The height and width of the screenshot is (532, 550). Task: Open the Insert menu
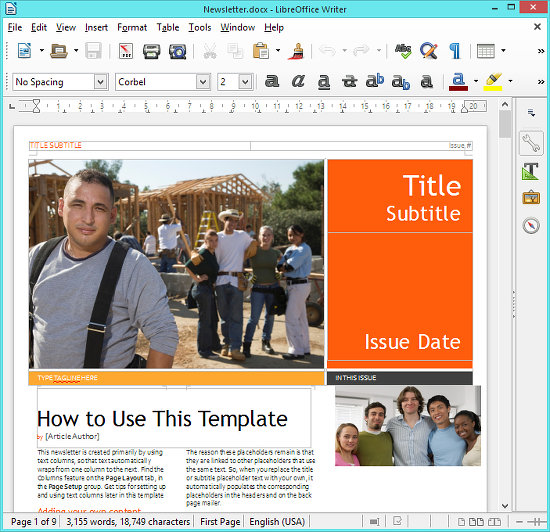click(96, 27)
